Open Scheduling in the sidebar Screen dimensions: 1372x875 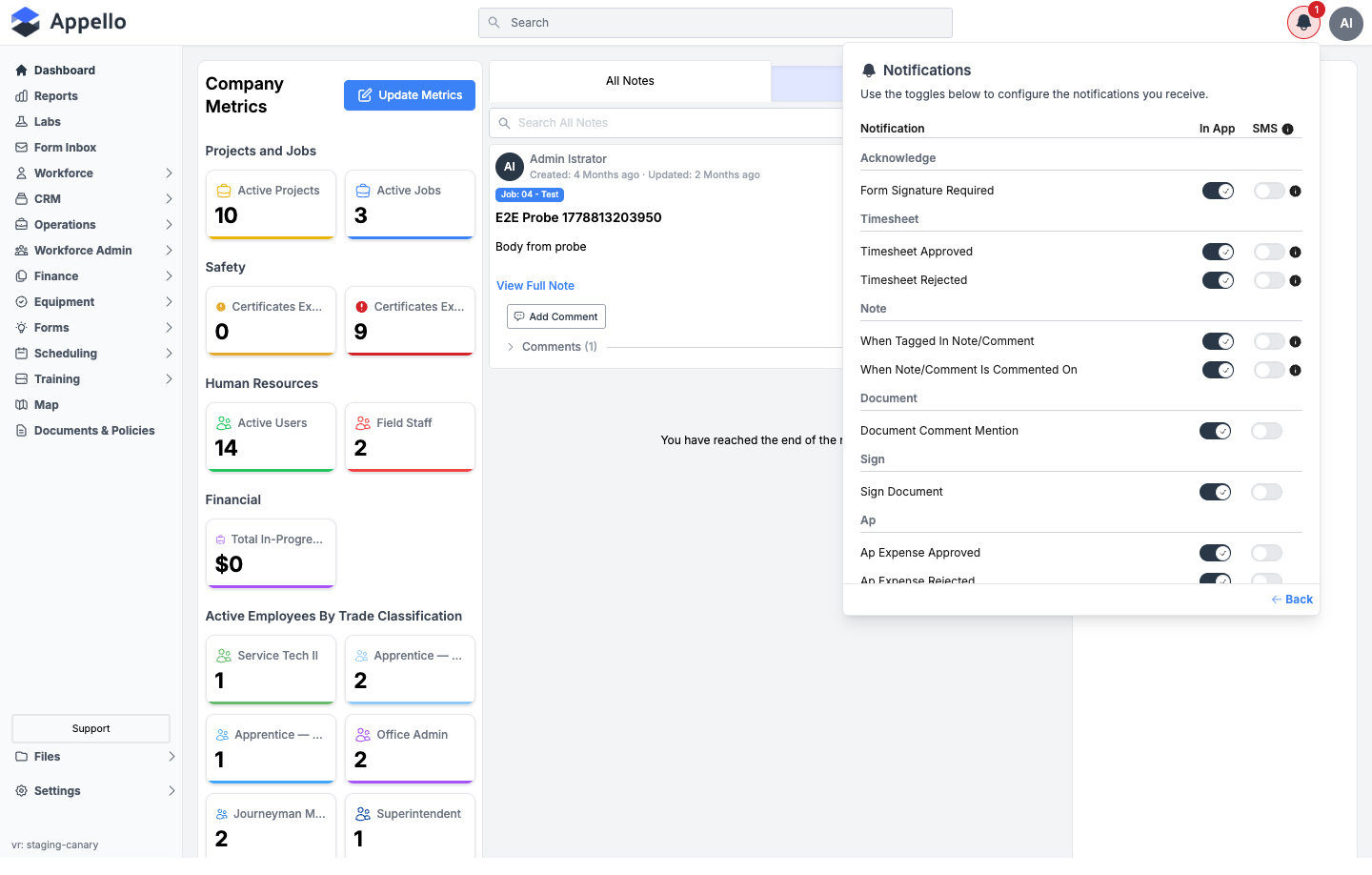pyautogui.click(x=94, y=354)
